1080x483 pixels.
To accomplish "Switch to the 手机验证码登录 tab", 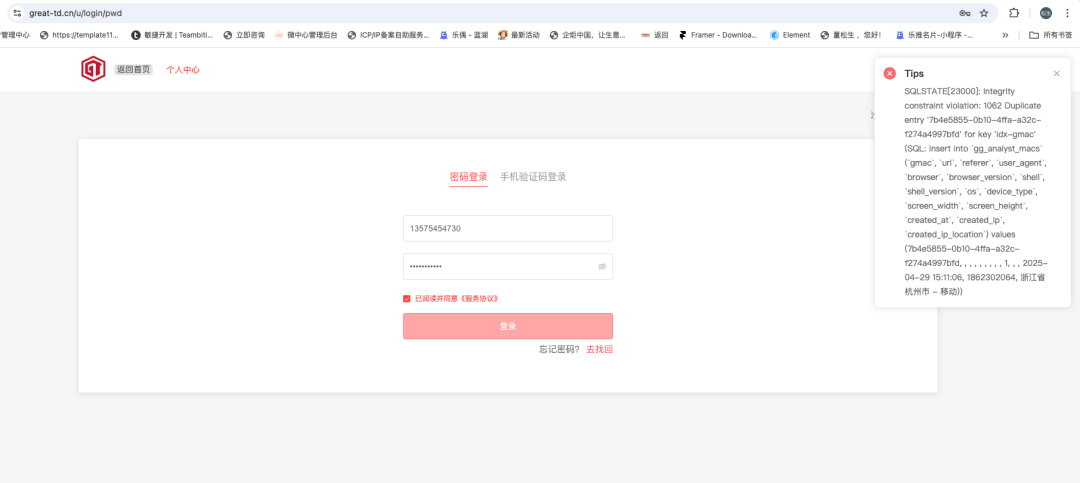I will click(533, 177).
